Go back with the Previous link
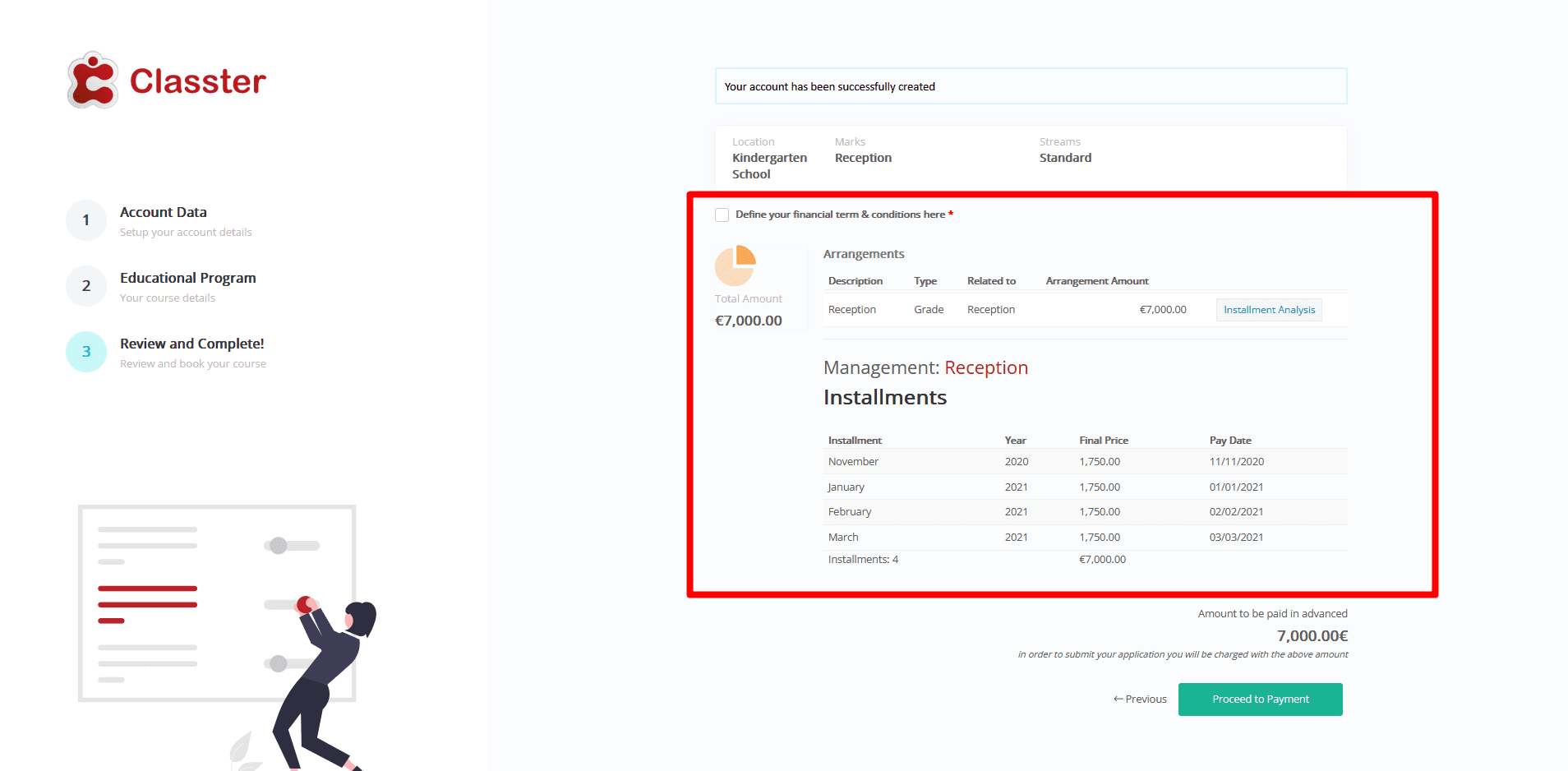 pos(1140,699)
